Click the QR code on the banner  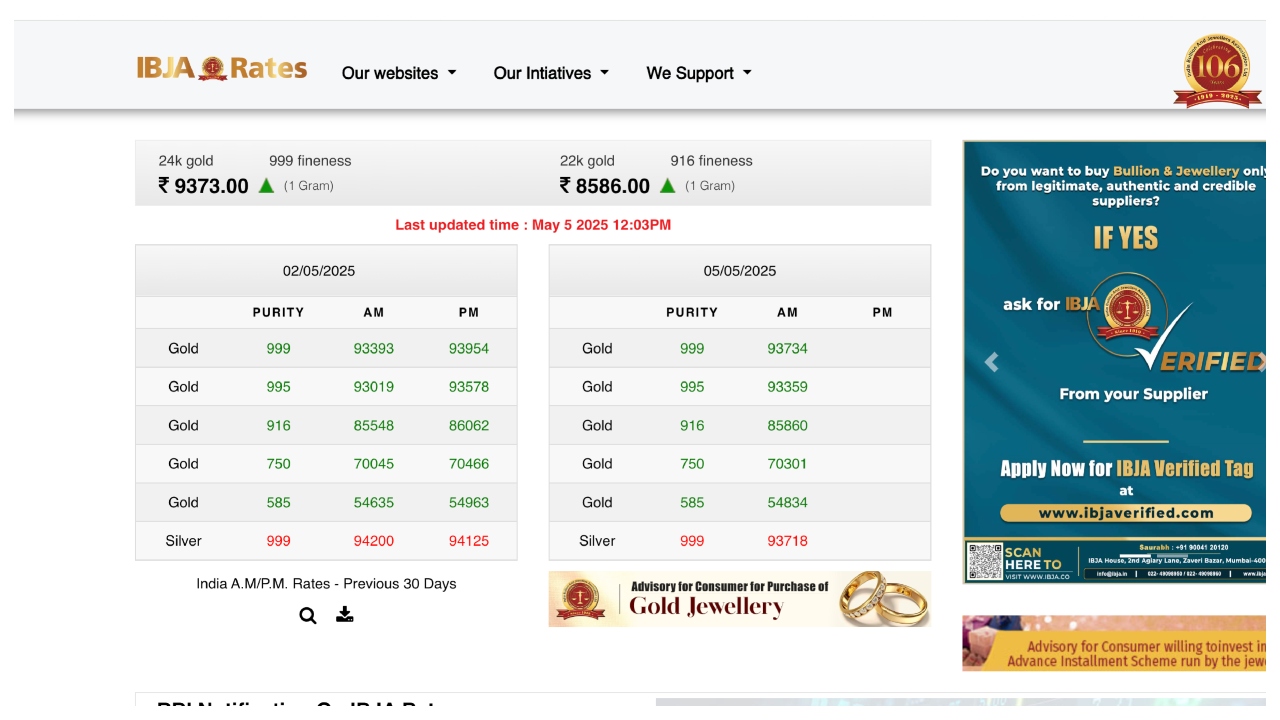click(984, 561)
